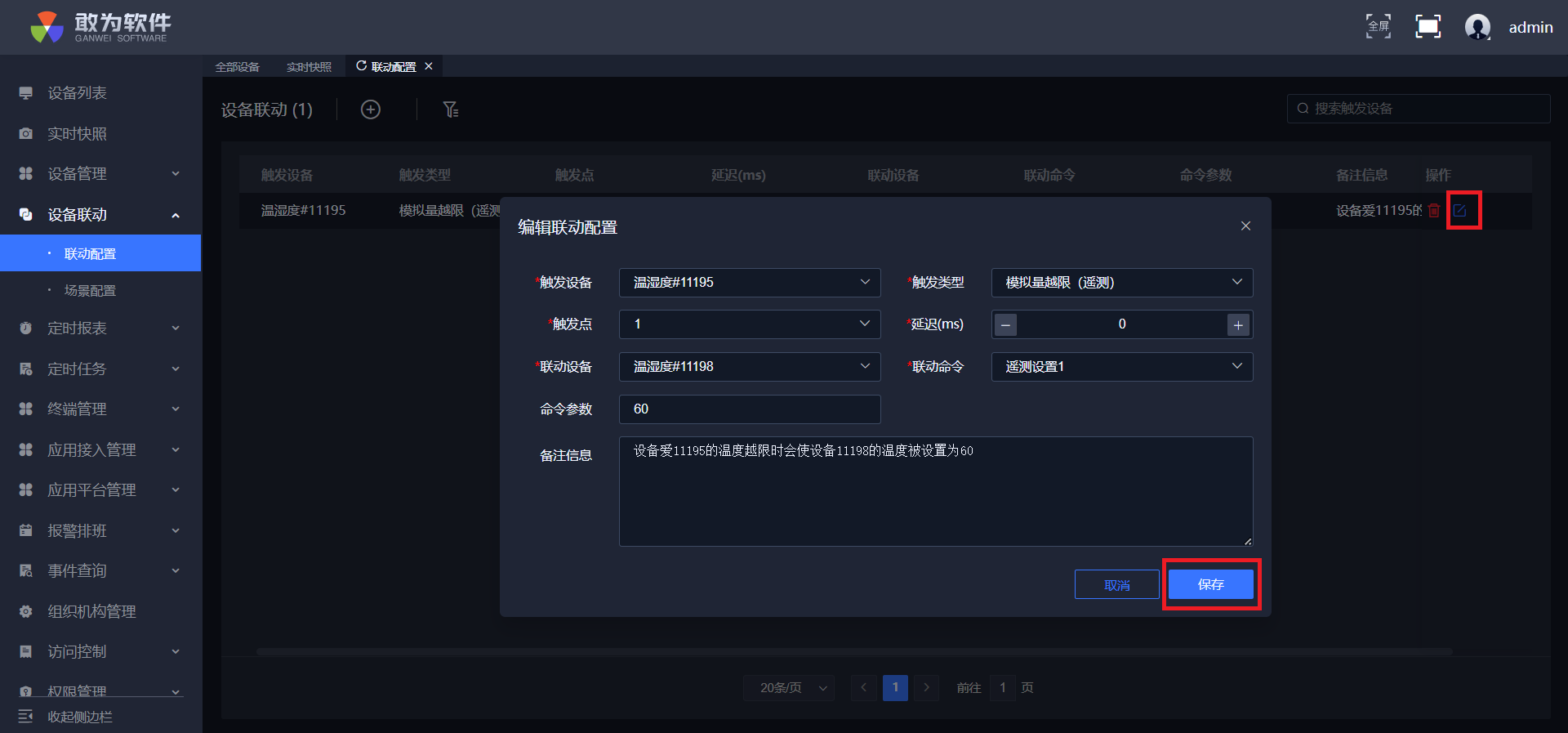Open the 触发类型 dropdown
Screen dimensions: 1568x733
[x=1121, y=283]
